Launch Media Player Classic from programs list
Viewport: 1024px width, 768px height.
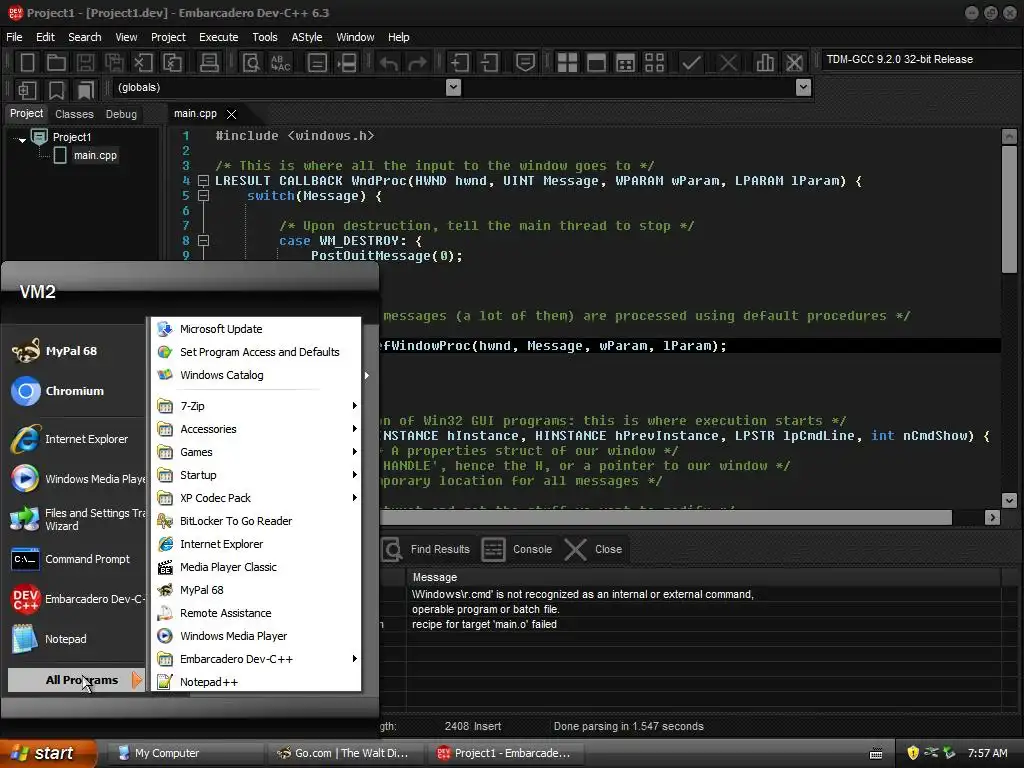pyautogui.click(x=257, y=567)
